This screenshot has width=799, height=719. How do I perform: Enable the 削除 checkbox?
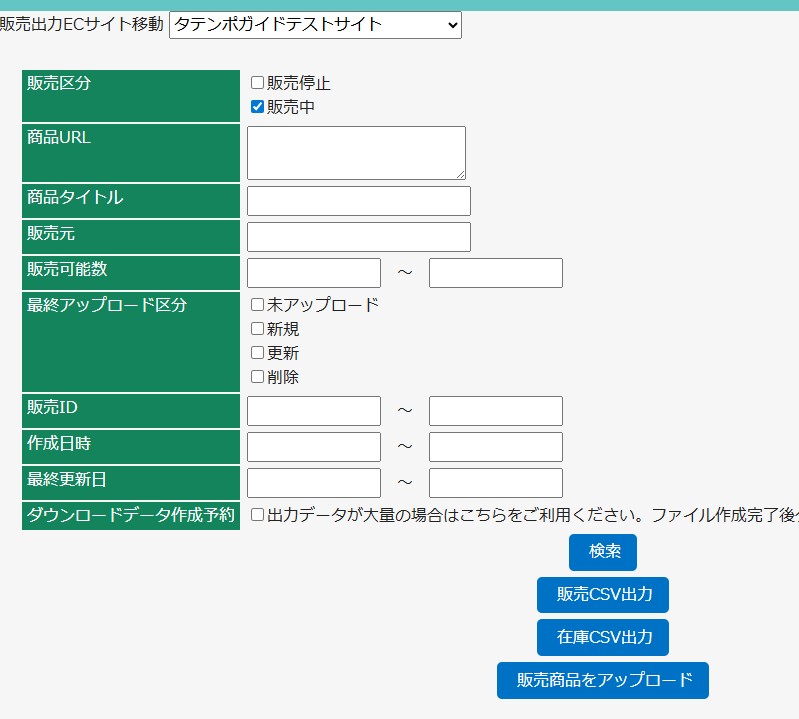pyautogui.click(x=257, y=377)
